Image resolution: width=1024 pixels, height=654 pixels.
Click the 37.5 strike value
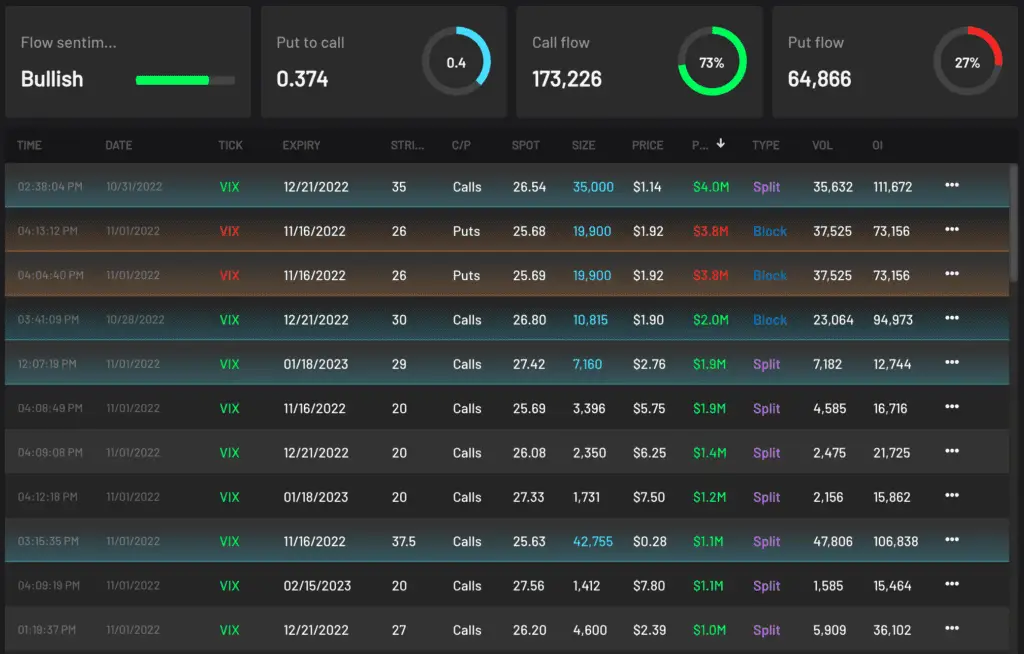coord(404,542)
